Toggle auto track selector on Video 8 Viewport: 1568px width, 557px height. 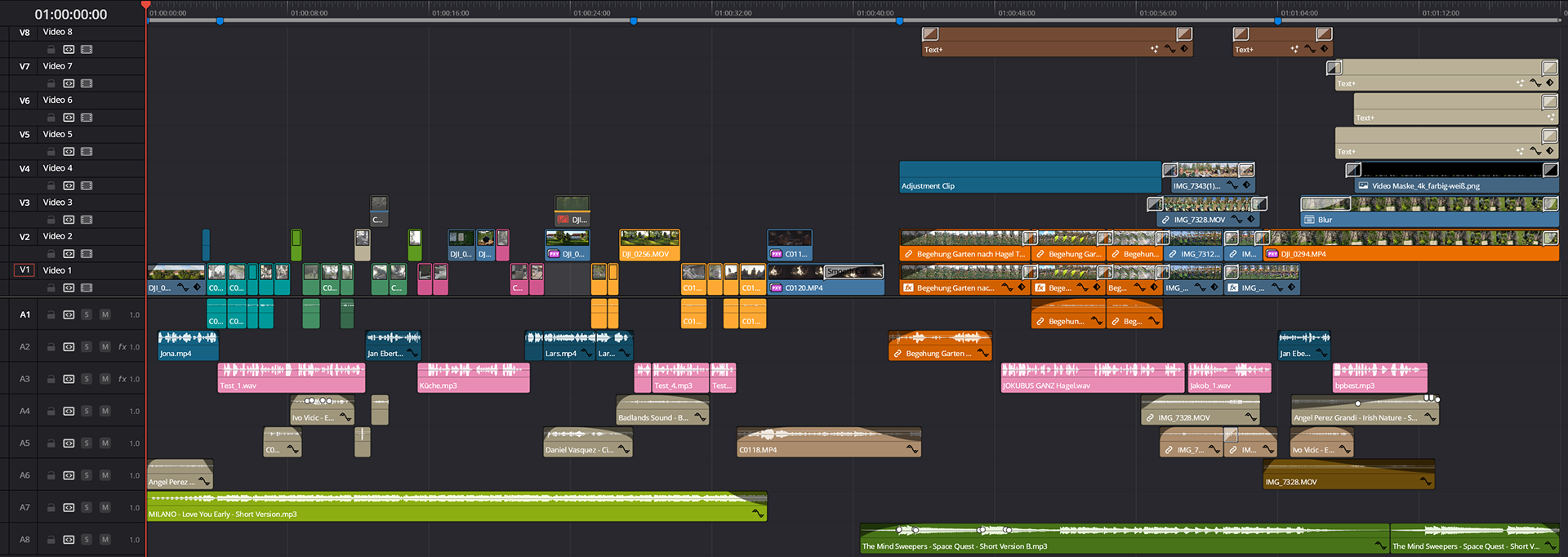point(69,50)
